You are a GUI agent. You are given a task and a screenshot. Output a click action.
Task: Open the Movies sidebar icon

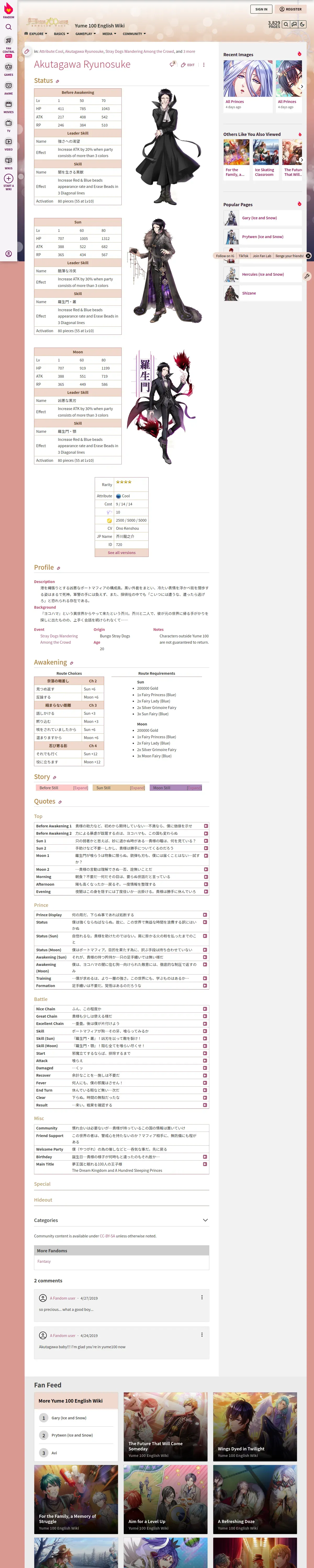[9, 105]
